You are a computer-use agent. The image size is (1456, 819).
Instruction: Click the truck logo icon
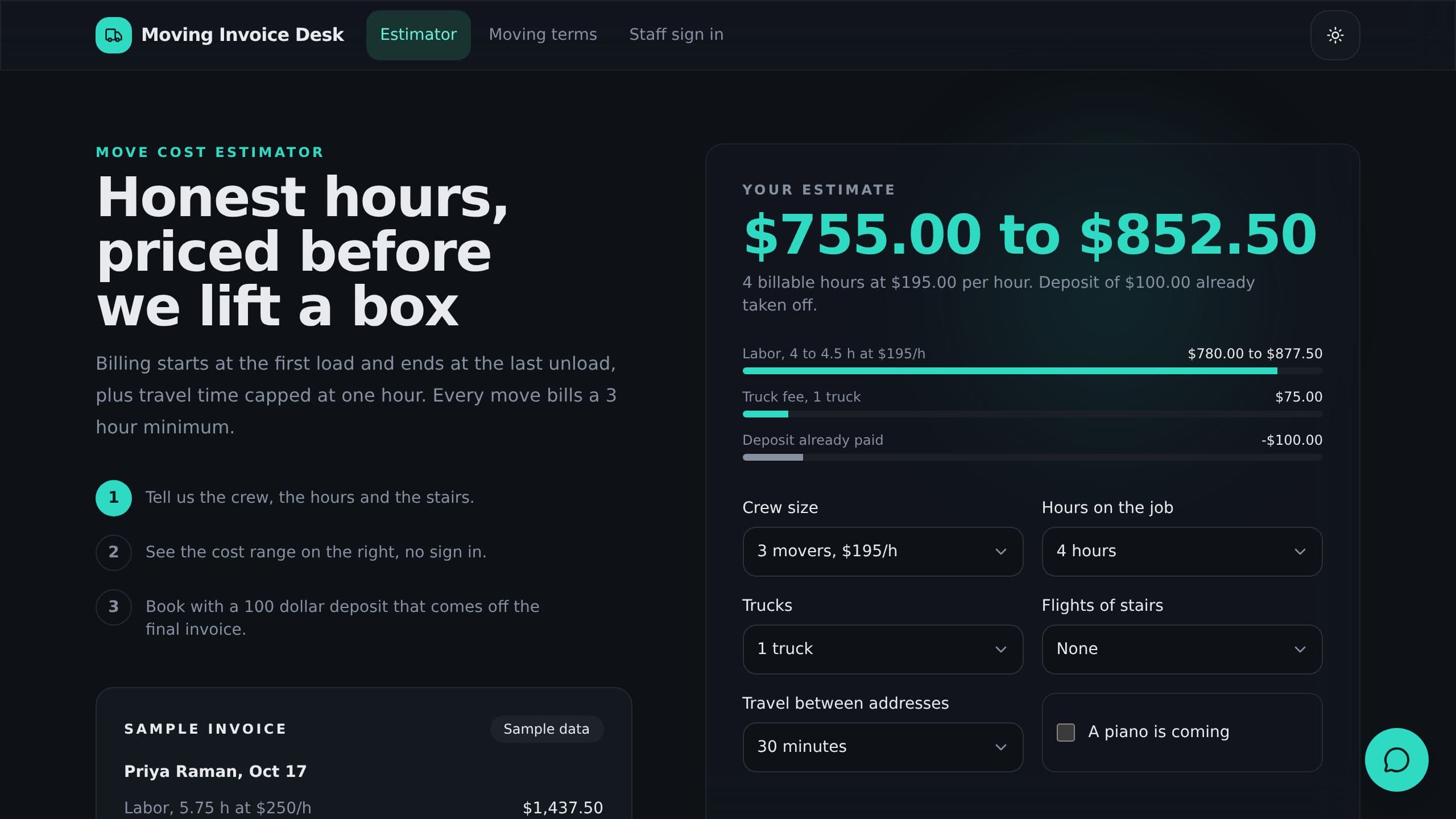click(113, 35)
